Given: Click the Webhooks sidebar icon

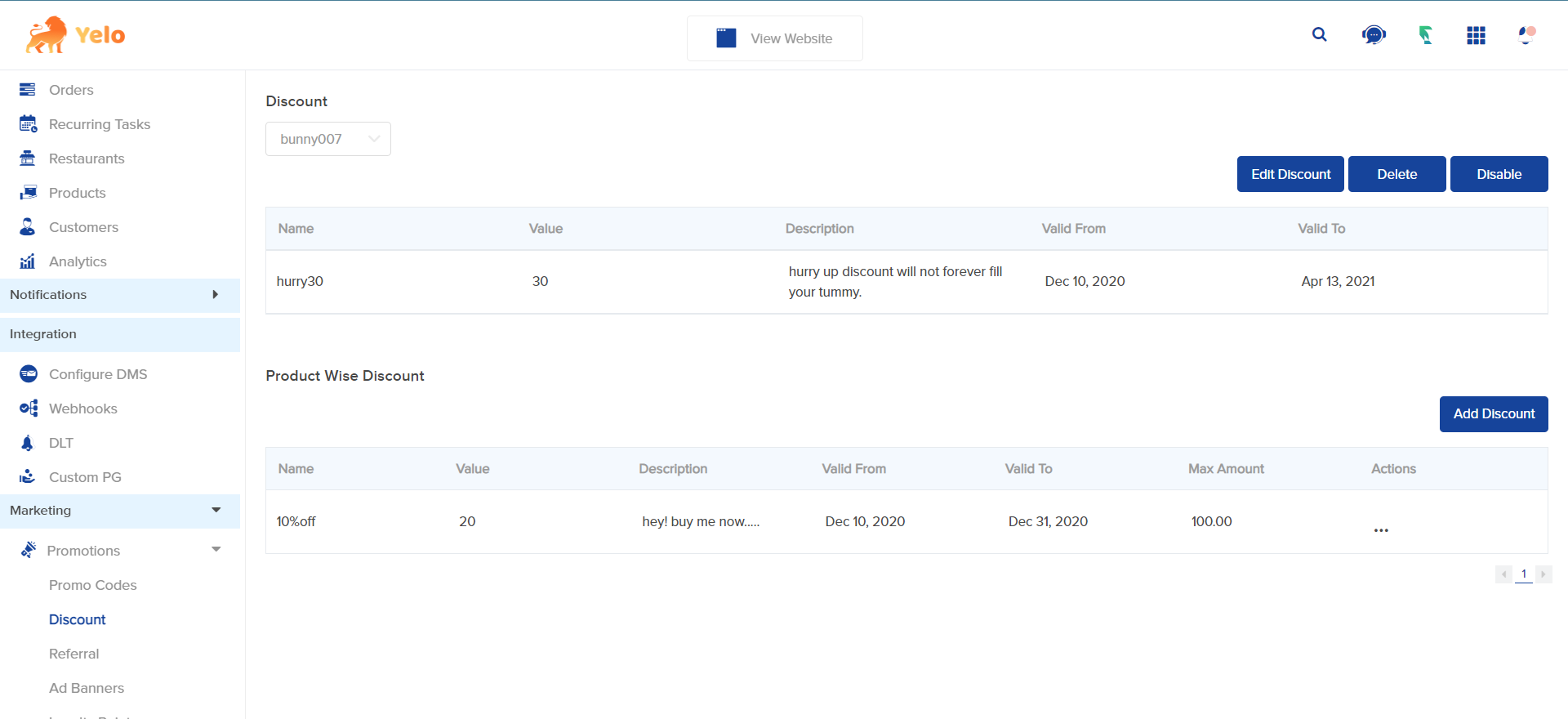Looking at the screenshot, I should tap(29, 409).
